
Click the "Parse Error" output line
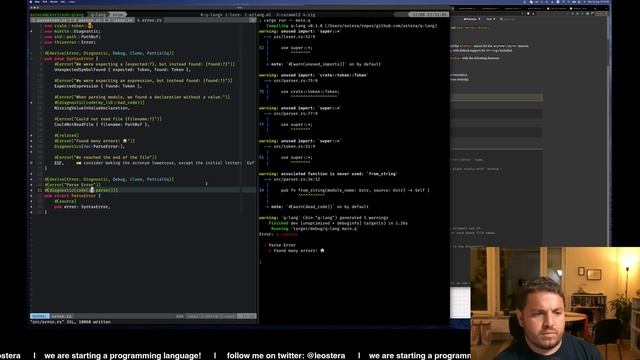(282, 245)
